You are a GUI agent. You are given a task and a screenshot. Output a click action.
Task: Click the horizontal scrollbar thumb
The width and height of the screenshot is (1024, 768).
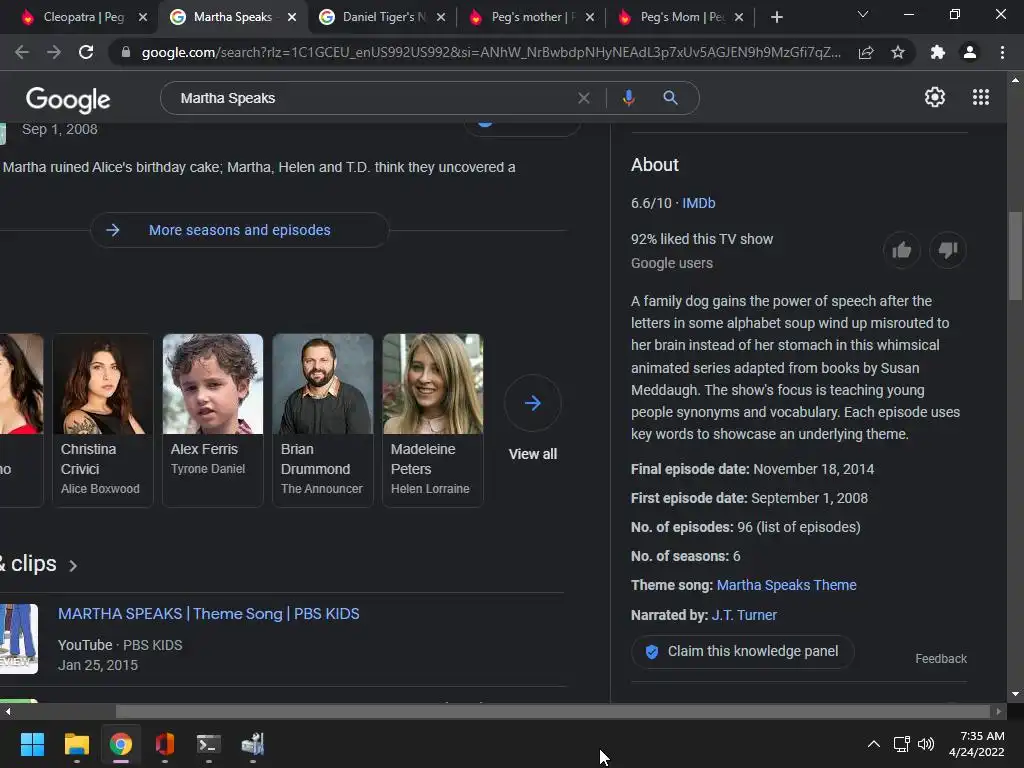point(552,711)
